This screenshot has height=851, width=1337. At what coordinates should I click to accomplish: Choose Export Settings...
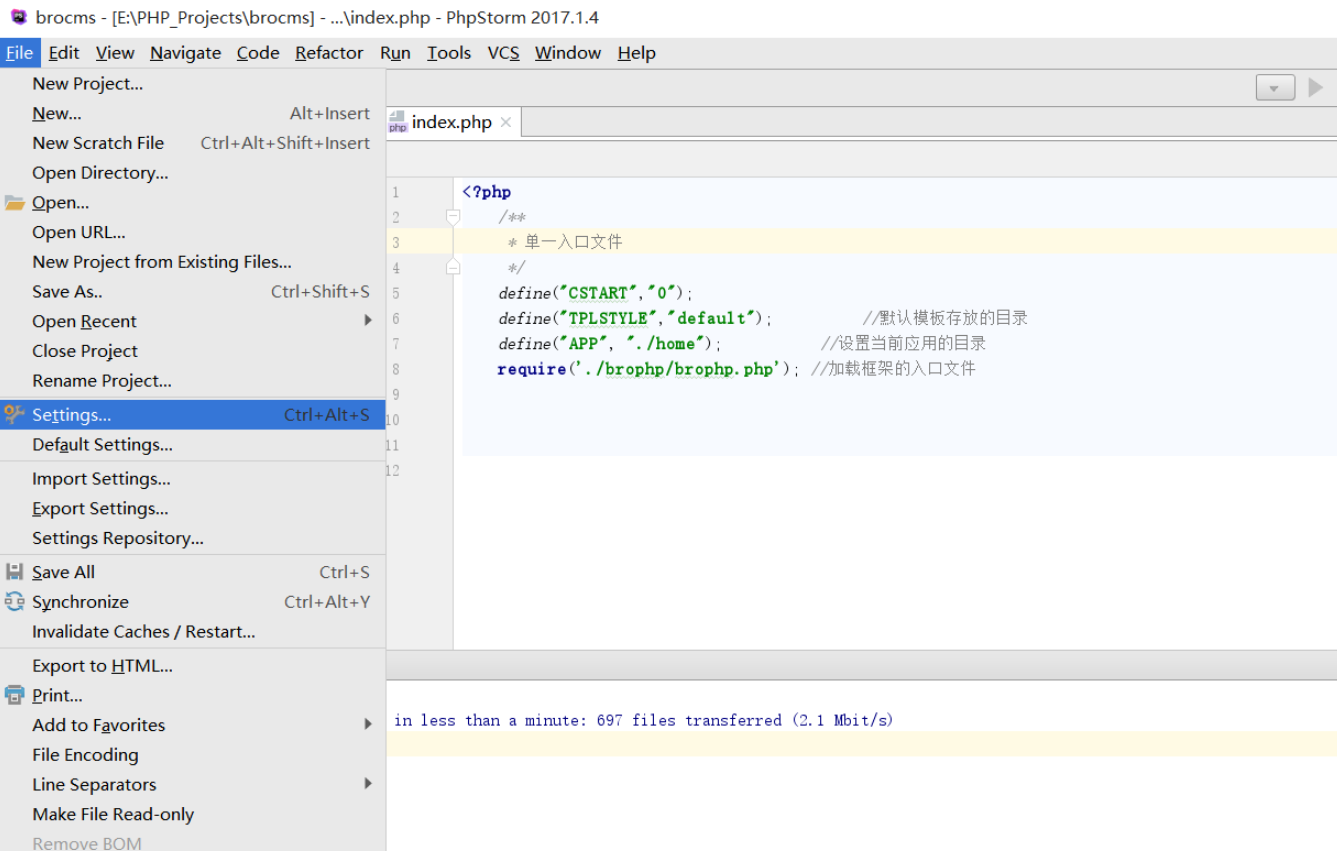point(192,509)
